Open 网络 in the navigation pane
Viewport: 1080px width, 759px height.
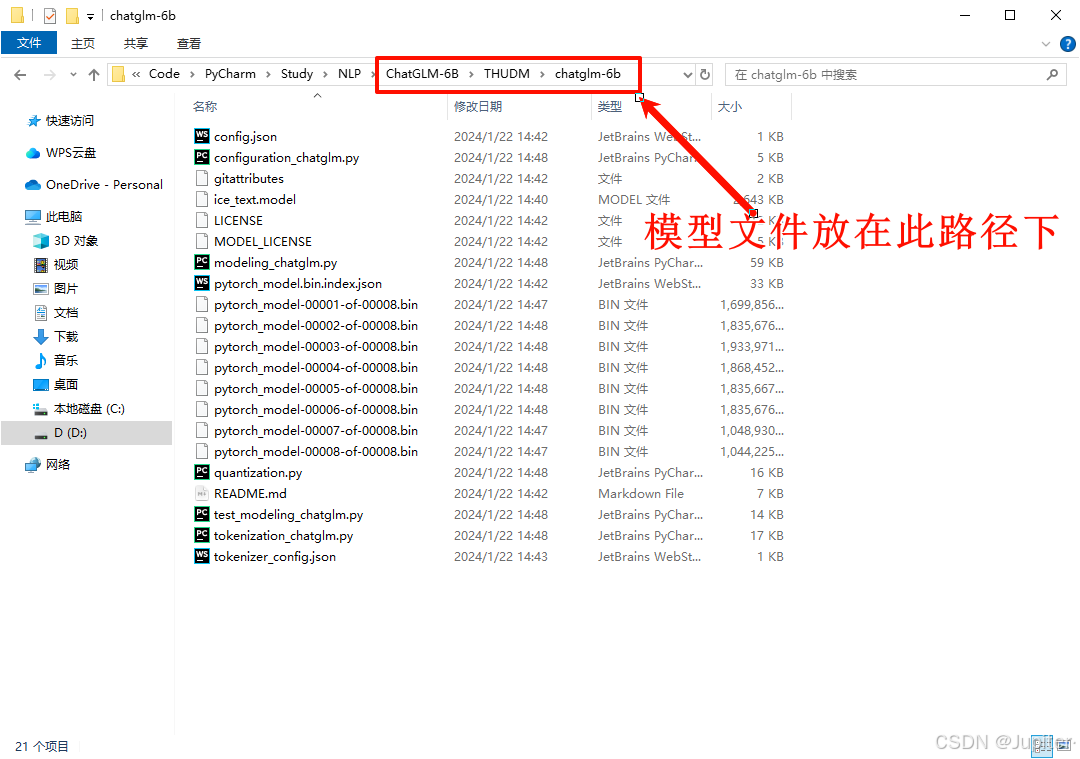click(58, 465)
